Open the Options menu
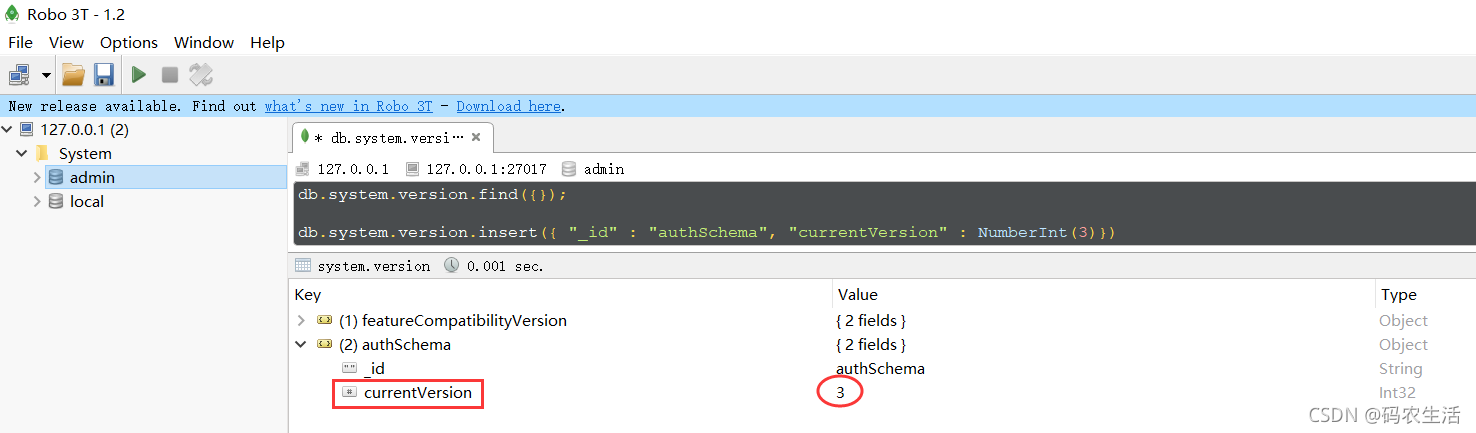 [x=129, y=42]
